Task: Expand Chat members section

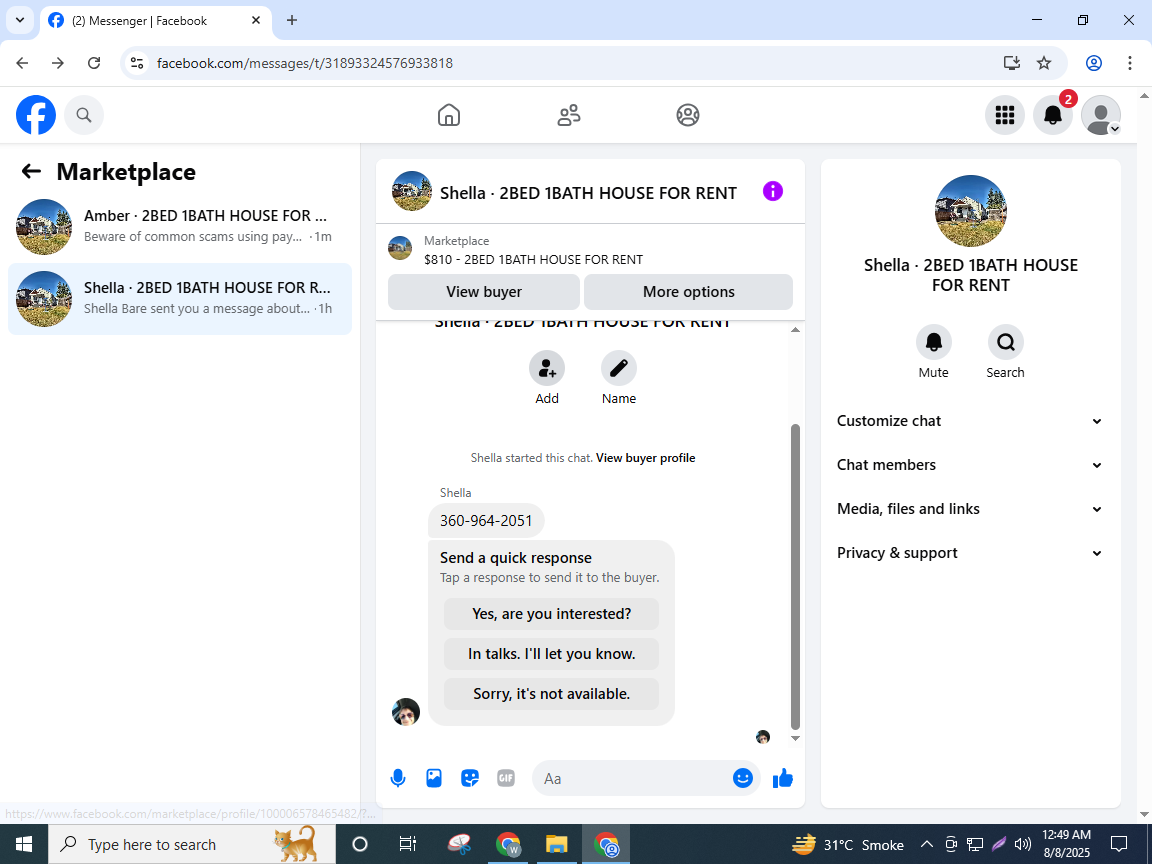Action: tap(971, 465)
